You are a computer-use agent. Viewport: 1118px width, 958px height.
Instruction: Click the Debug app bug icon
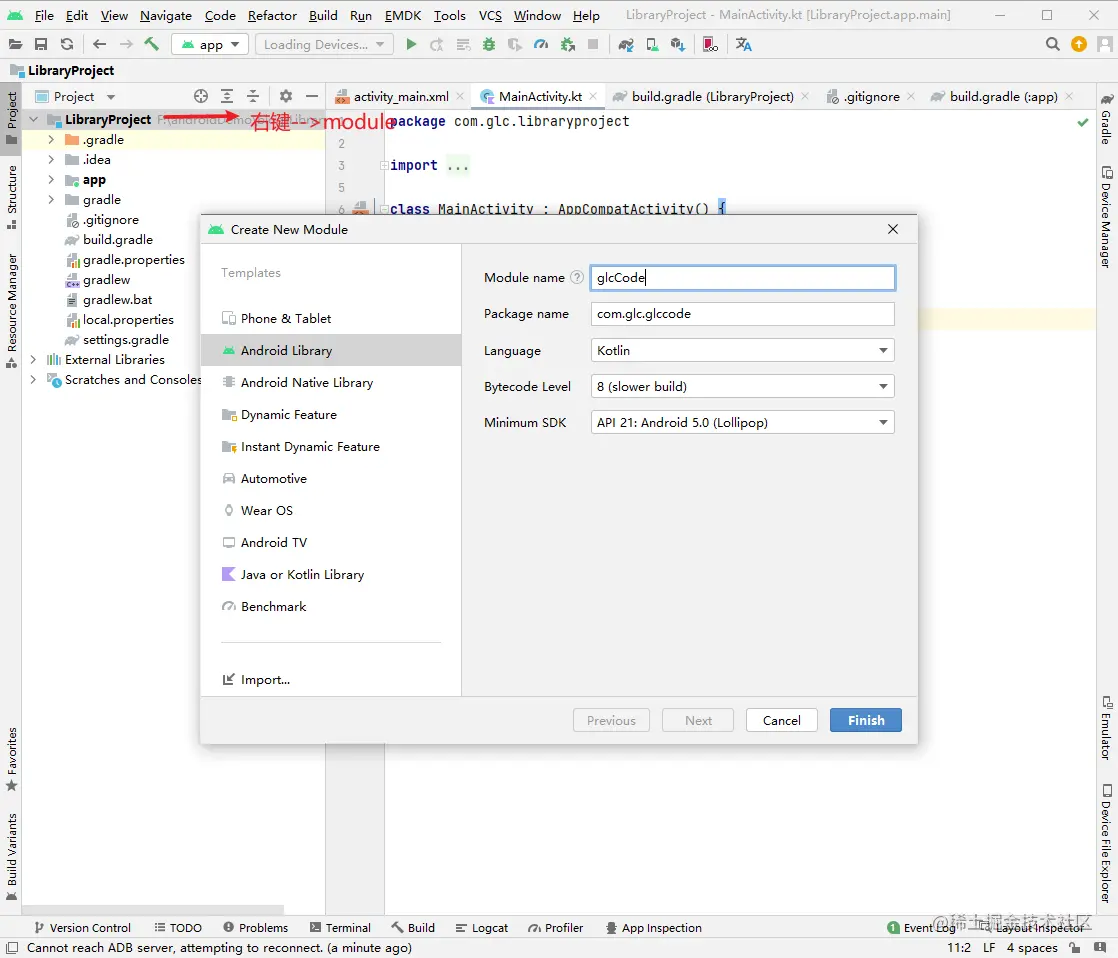(488, 44)
